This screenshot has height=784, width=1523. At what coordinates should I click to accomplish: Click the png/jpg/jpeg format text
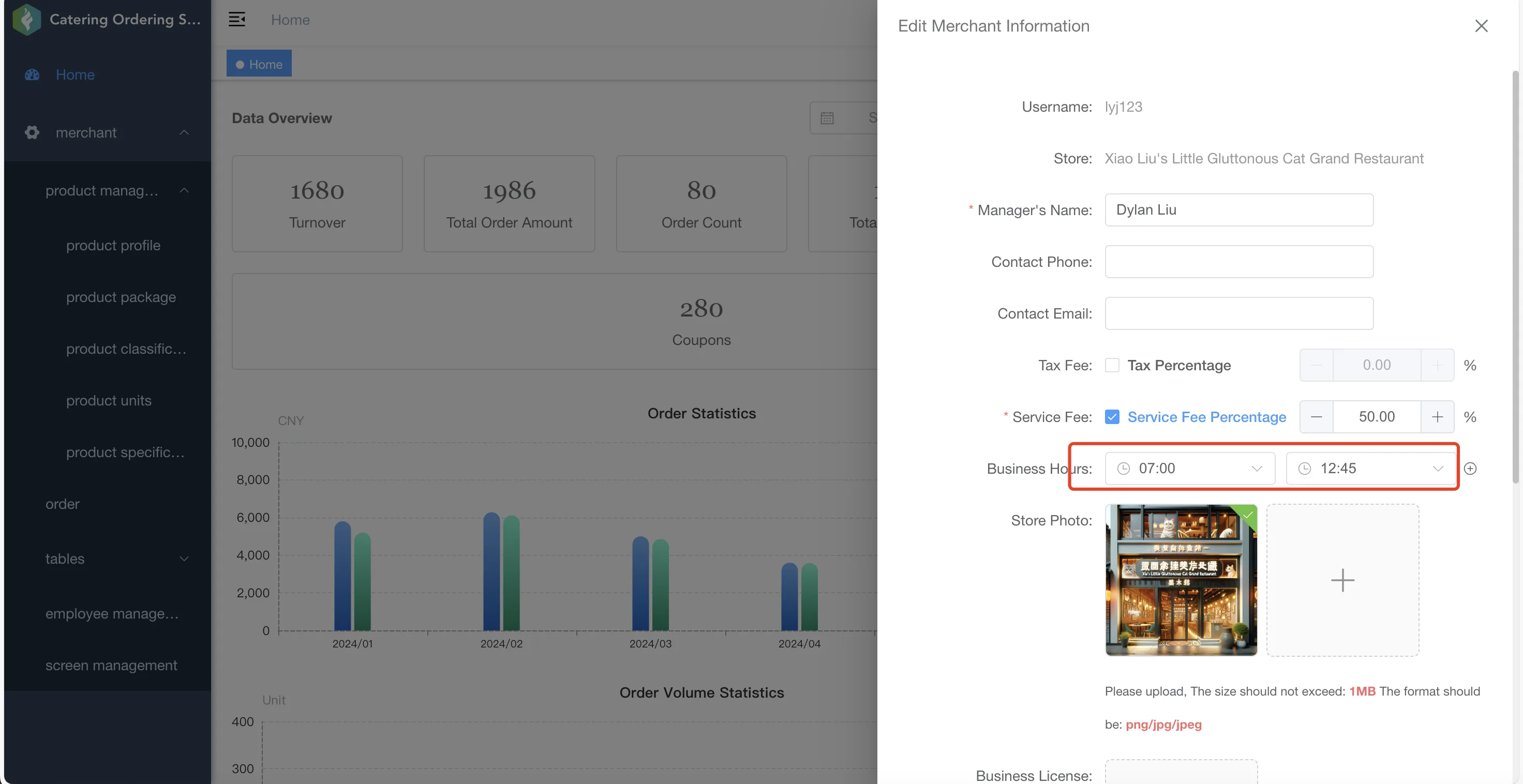tap(1163, 725)
